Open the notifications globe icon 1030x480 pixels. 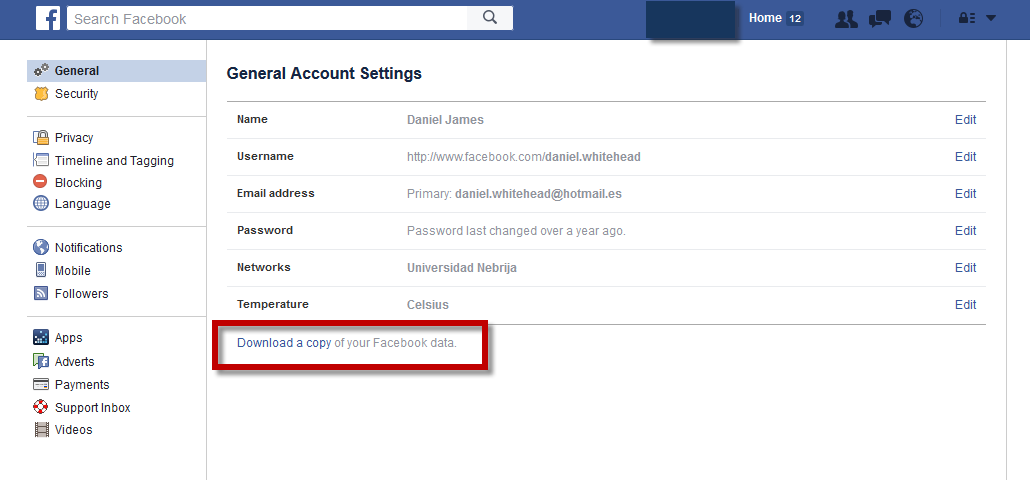[x=913, y=18]
